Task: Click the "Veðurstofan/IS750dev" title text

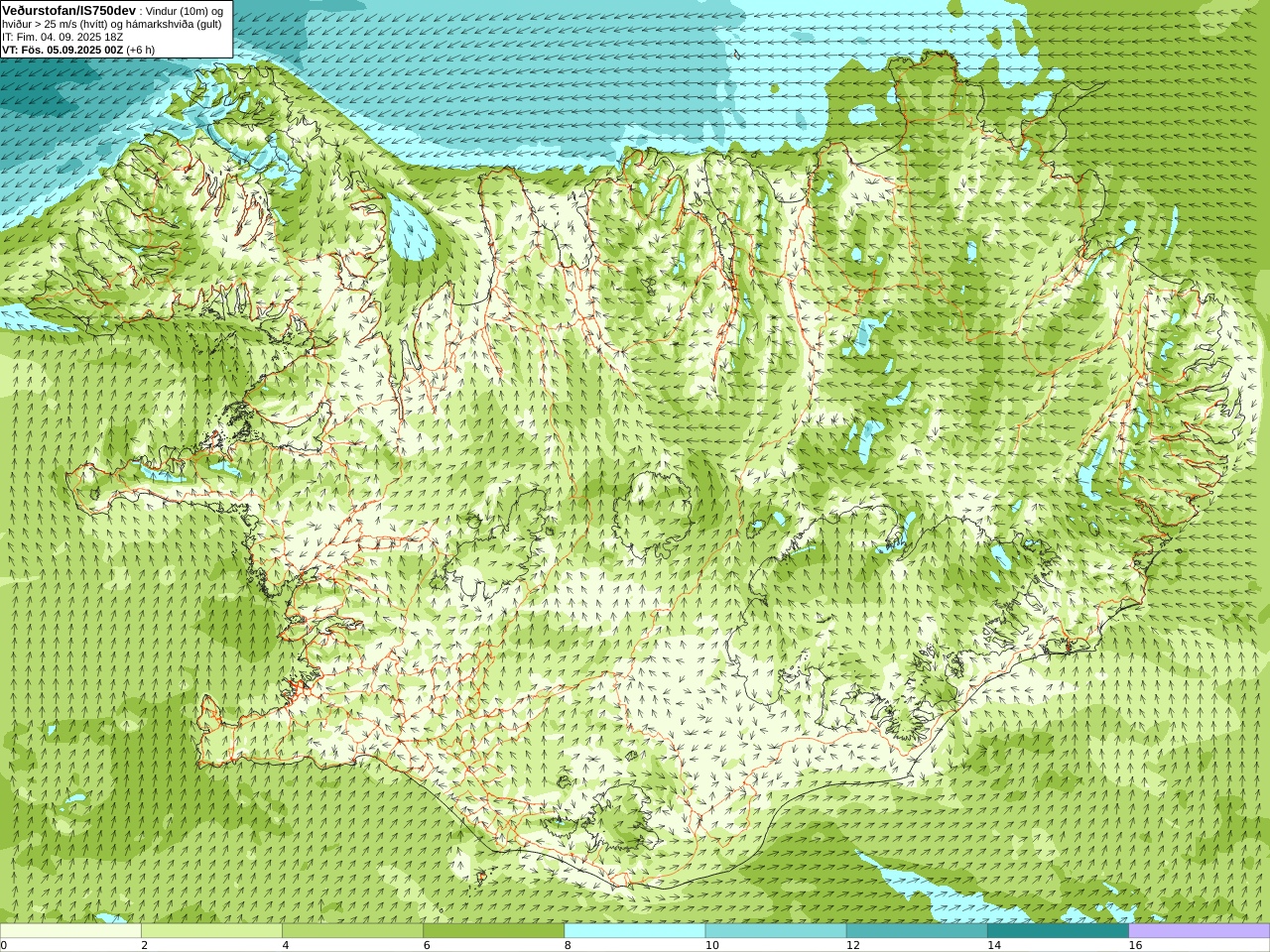Action: point(69,10)
